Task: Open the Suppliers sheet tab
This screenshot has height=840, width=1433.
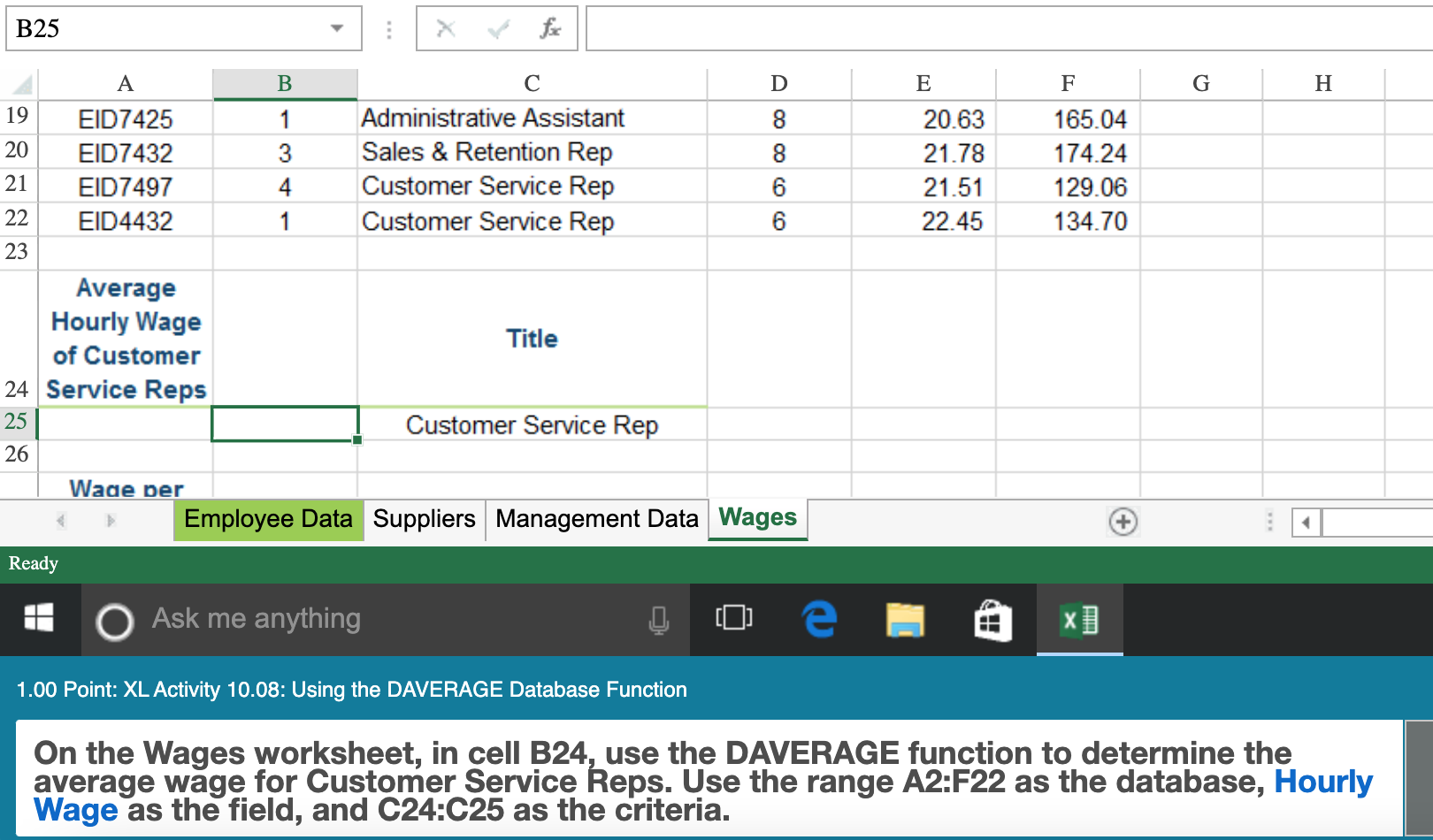Action: (424, 519)
